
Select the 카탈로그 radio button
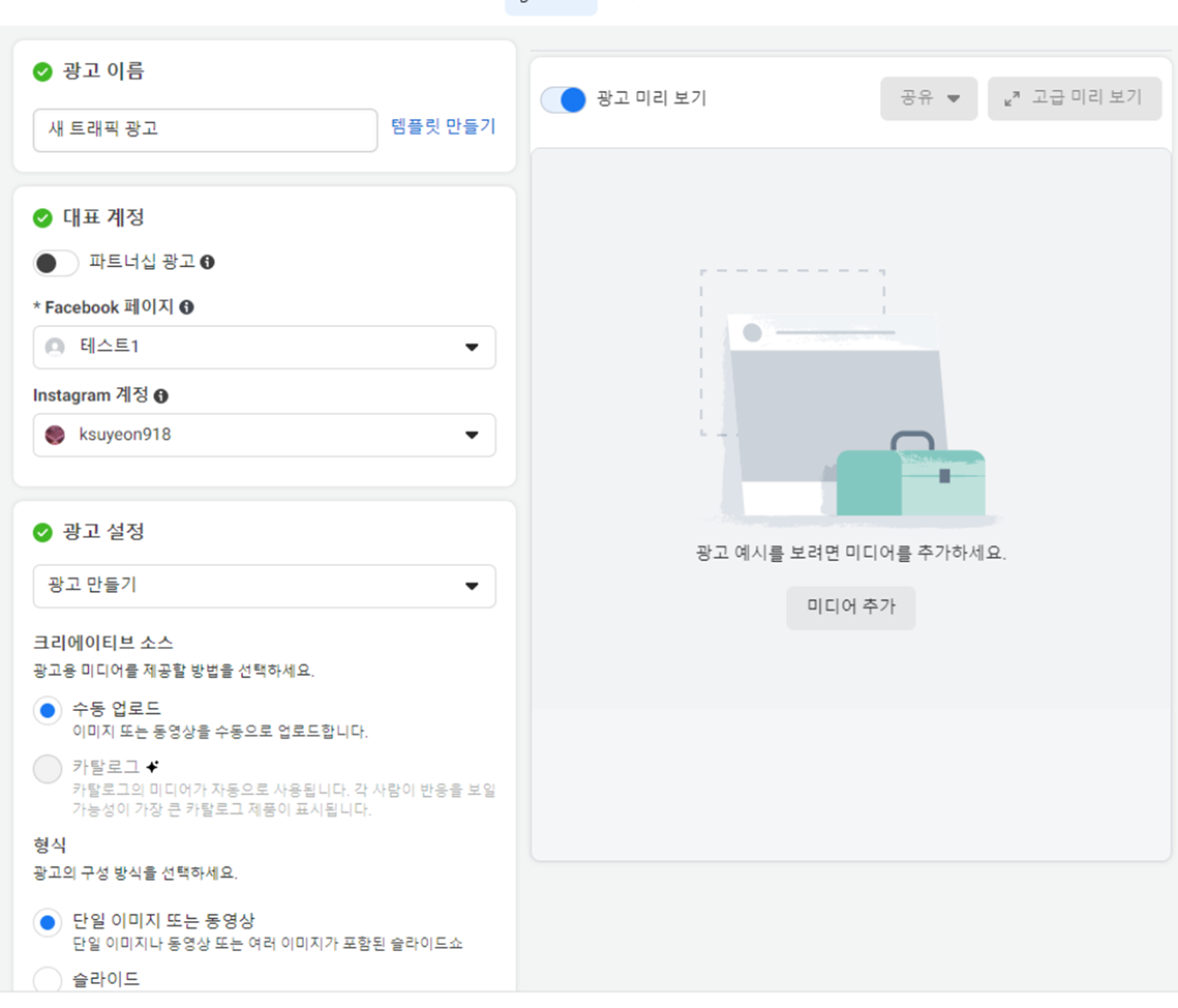tap(47, 769)
